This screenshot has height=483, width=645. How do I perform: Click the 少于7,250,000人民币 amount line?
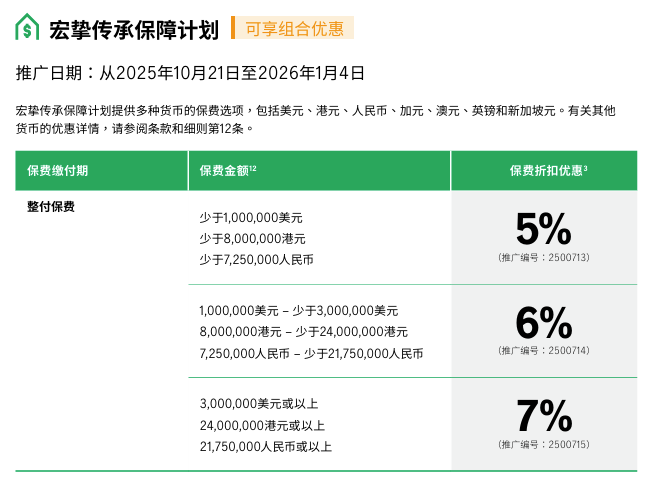[256, 260]
